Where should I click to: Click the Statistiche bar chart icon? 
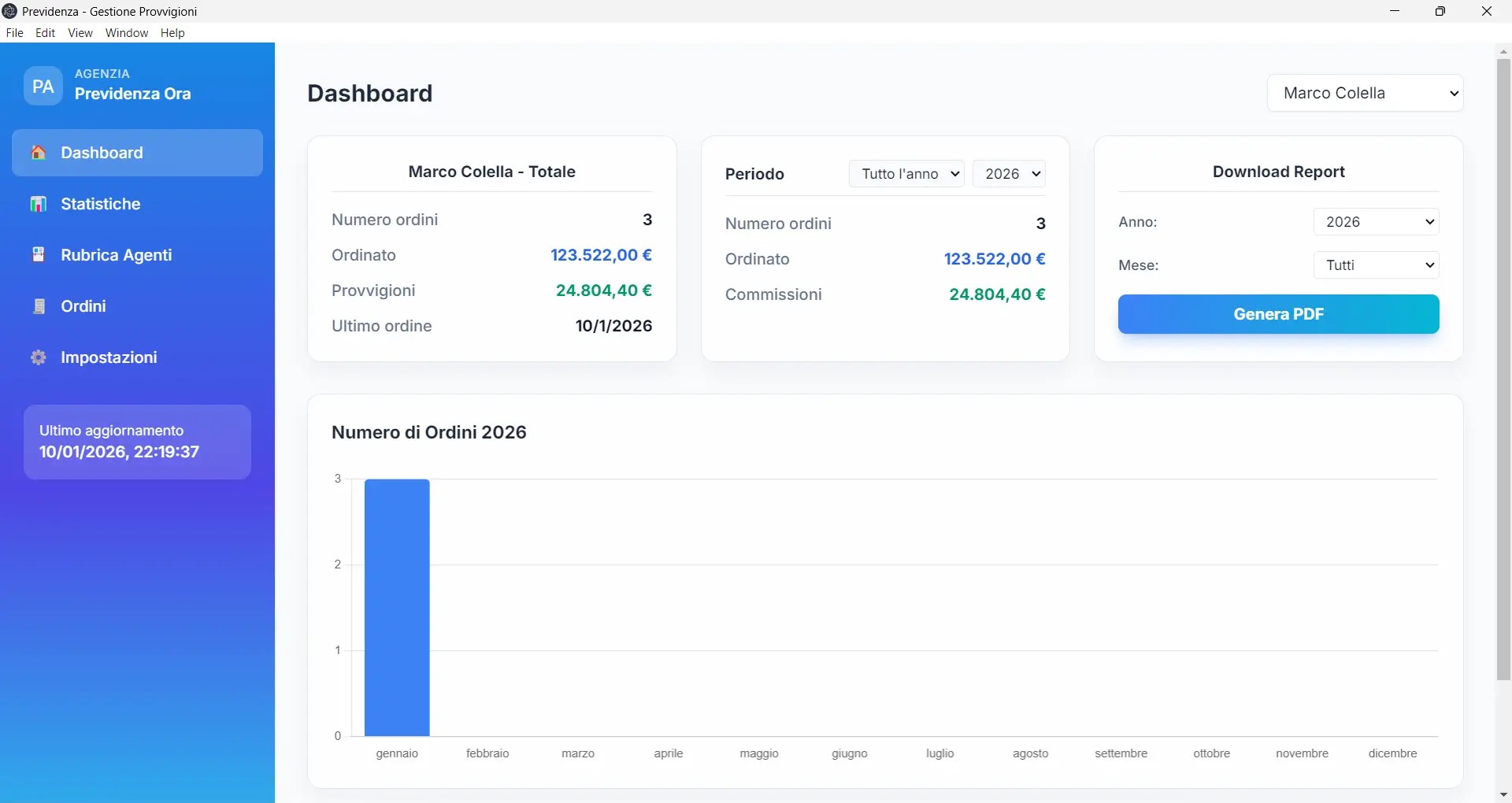coord(38,204)
